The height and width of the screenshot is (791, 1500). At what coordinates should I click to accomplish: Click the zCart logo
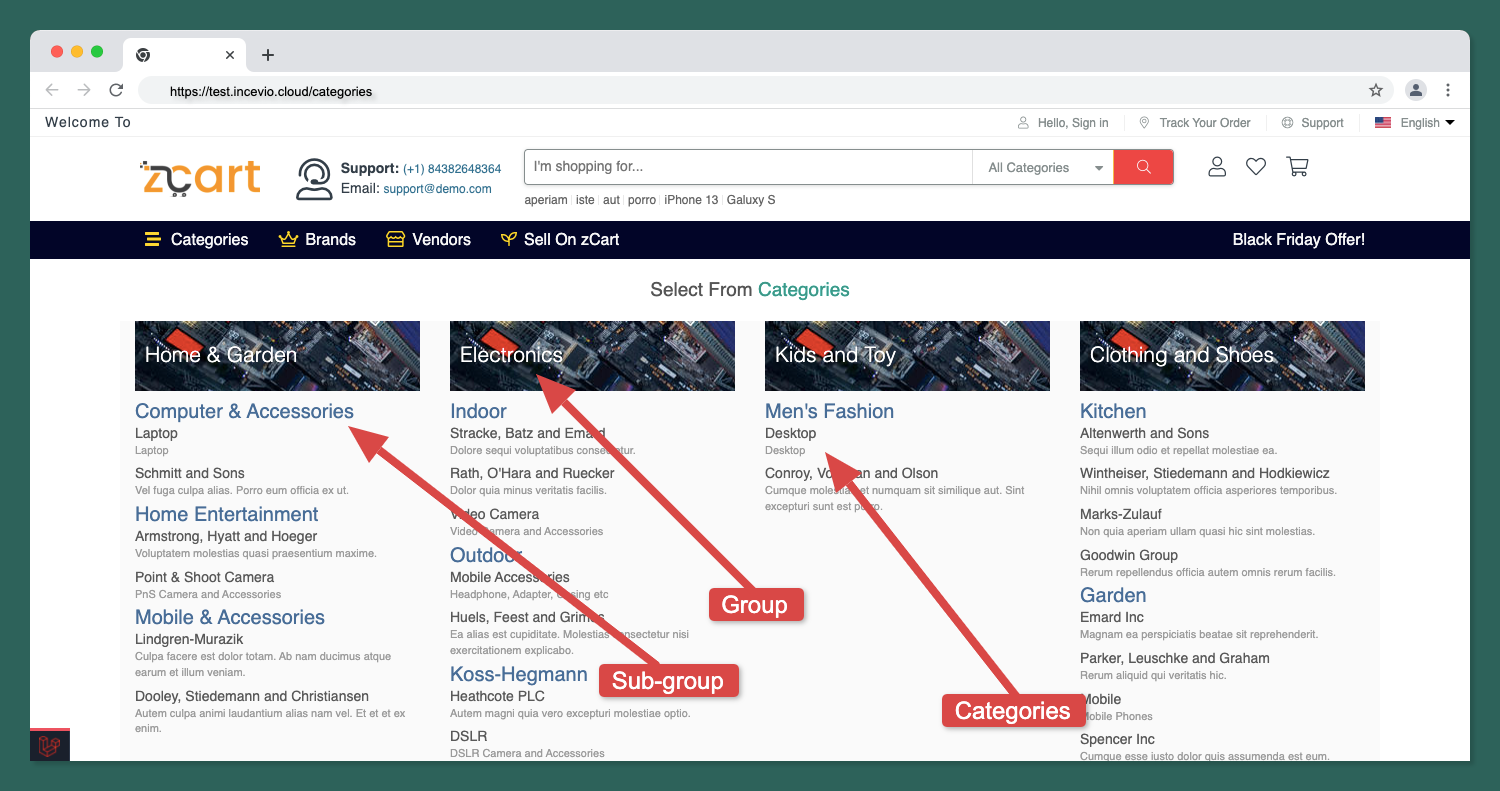[201, 178]
